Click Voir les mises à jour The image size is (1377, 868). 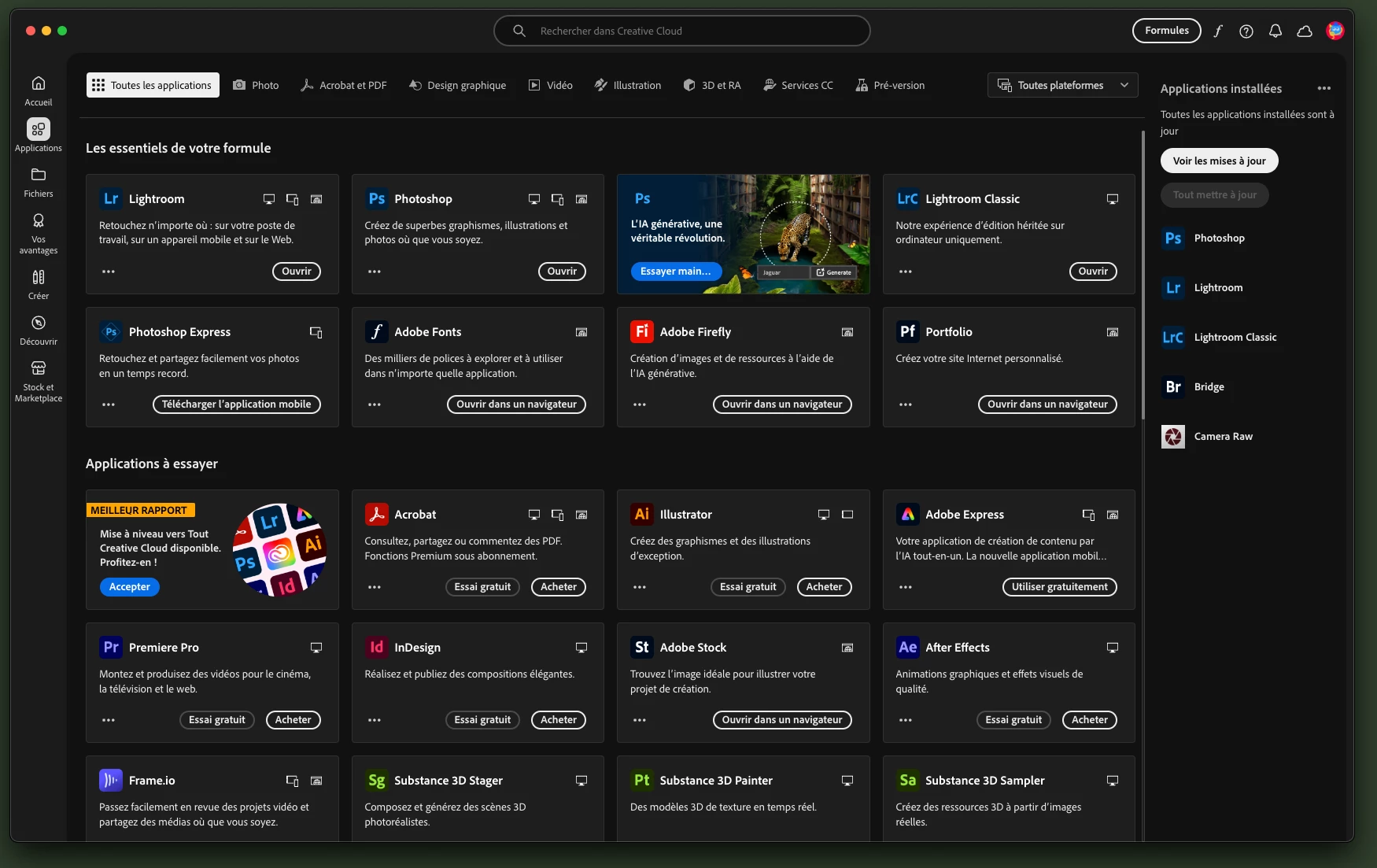click(x=1219, y=161)
